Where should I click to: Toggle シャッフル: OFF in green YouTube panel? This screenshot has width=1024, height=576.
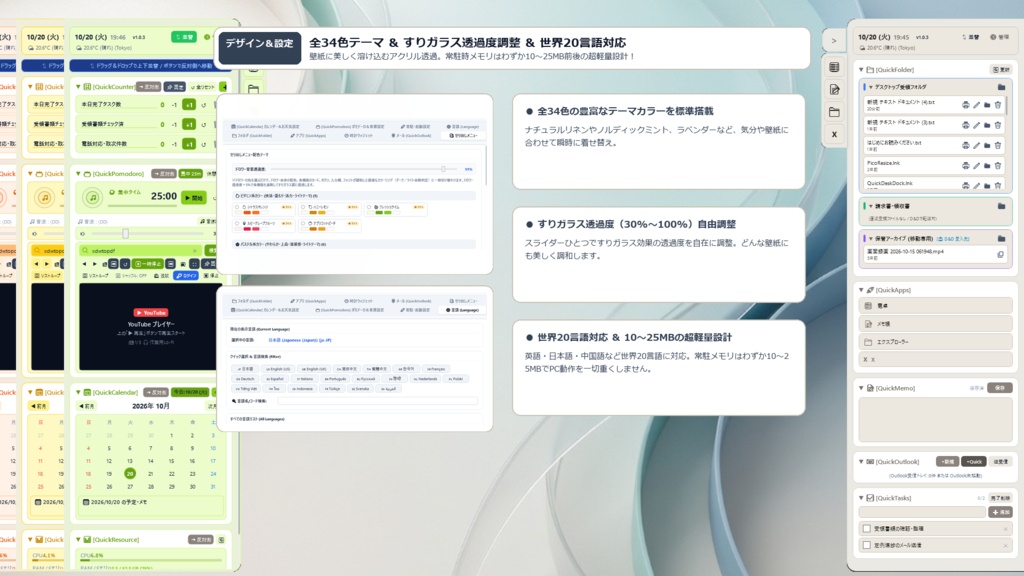point(132,276)
